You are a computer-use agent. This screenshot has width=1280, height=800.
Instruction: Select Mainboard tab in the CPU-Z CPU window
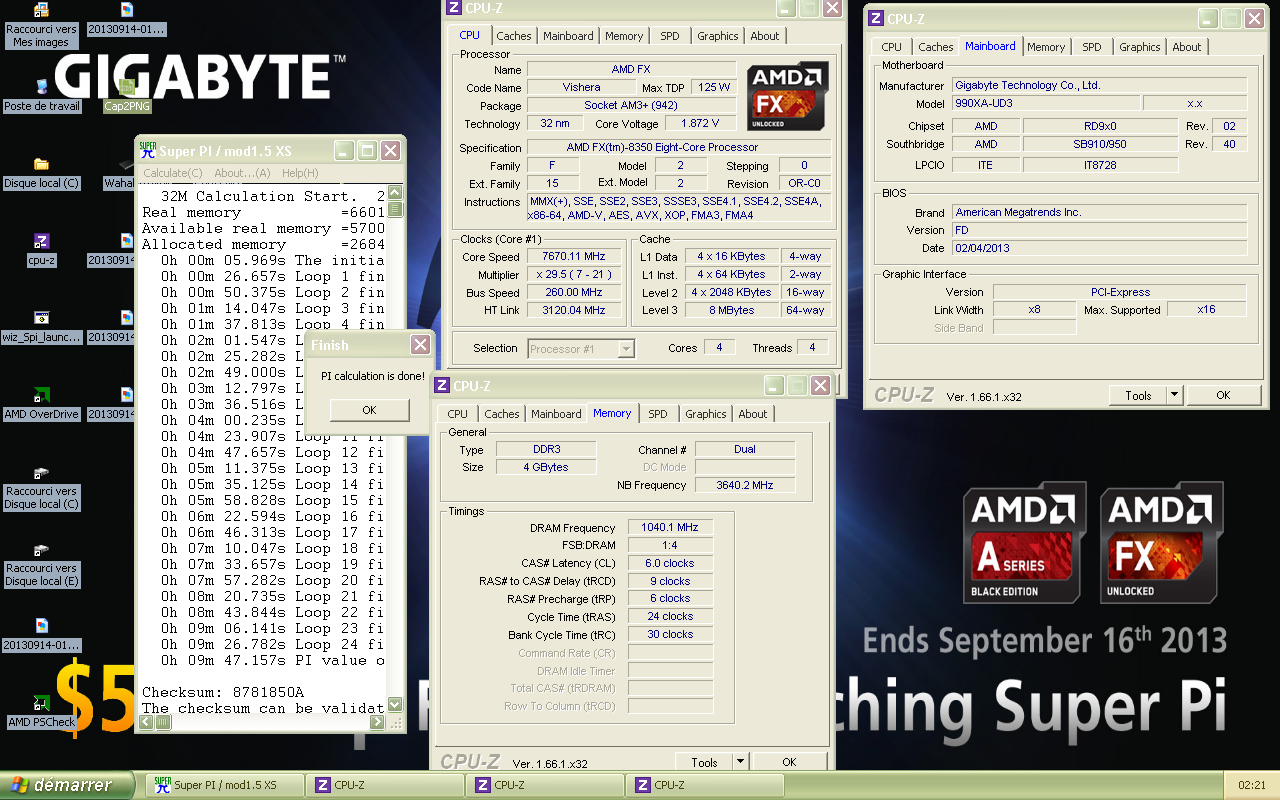(568, 36)
